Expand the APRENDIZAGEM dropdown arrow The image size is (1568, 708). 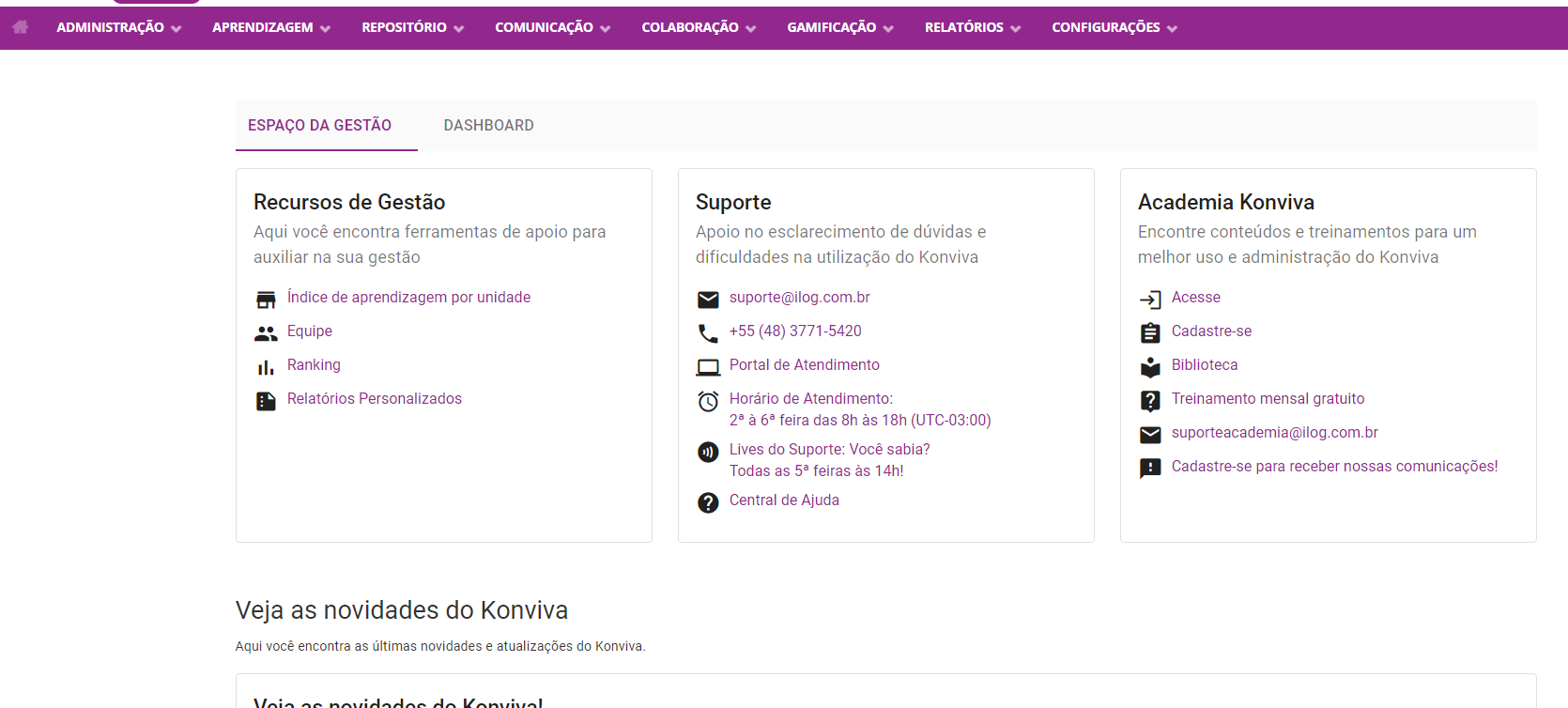click(x=325, y=29)
